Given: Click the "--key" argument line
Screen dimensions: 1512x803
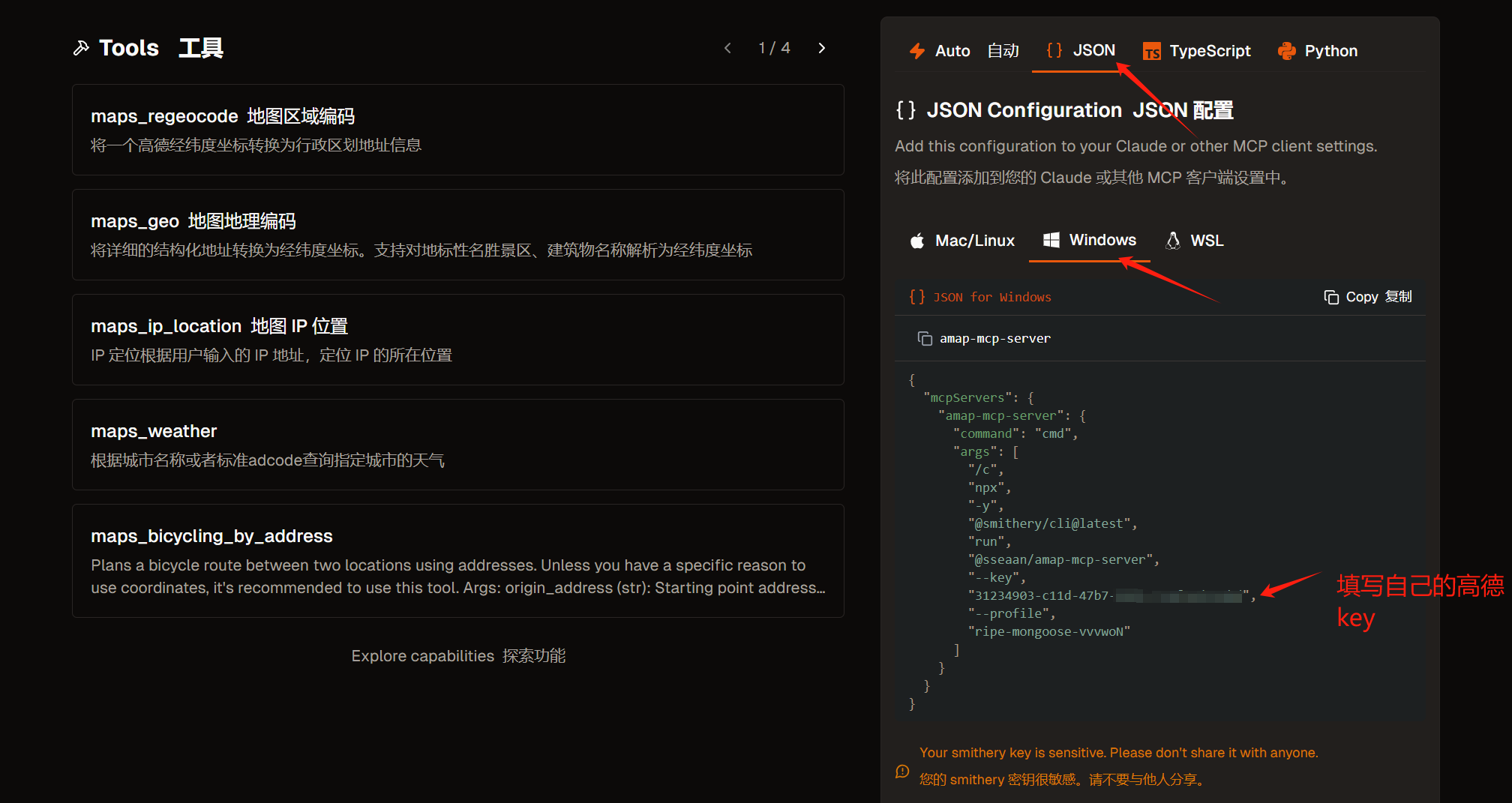Looking at the screenshot, I should coord(997,577).
